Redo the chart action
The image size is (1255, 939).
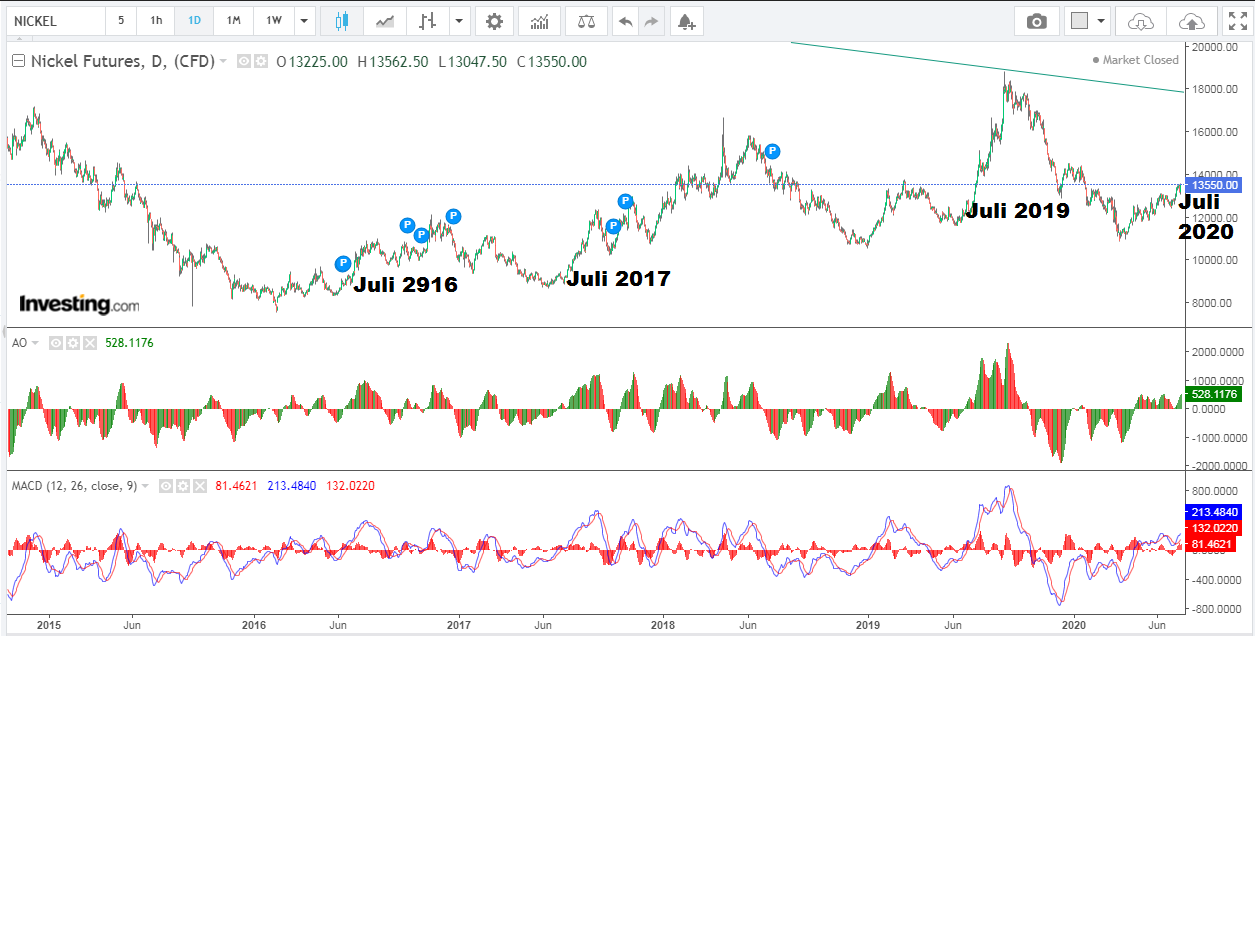click(651, 21)
